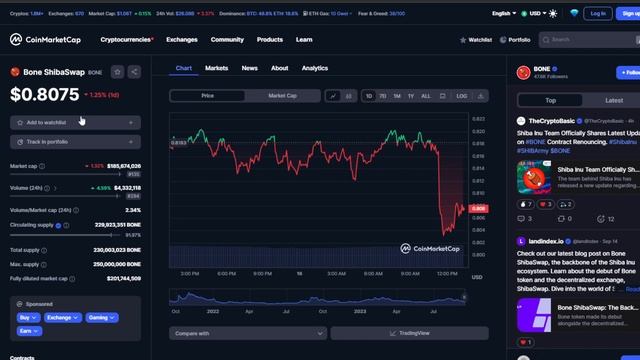The image size is (640, 360).
Task: Star Bone ShibaSwap as a favorite
Action: (118, 72)
